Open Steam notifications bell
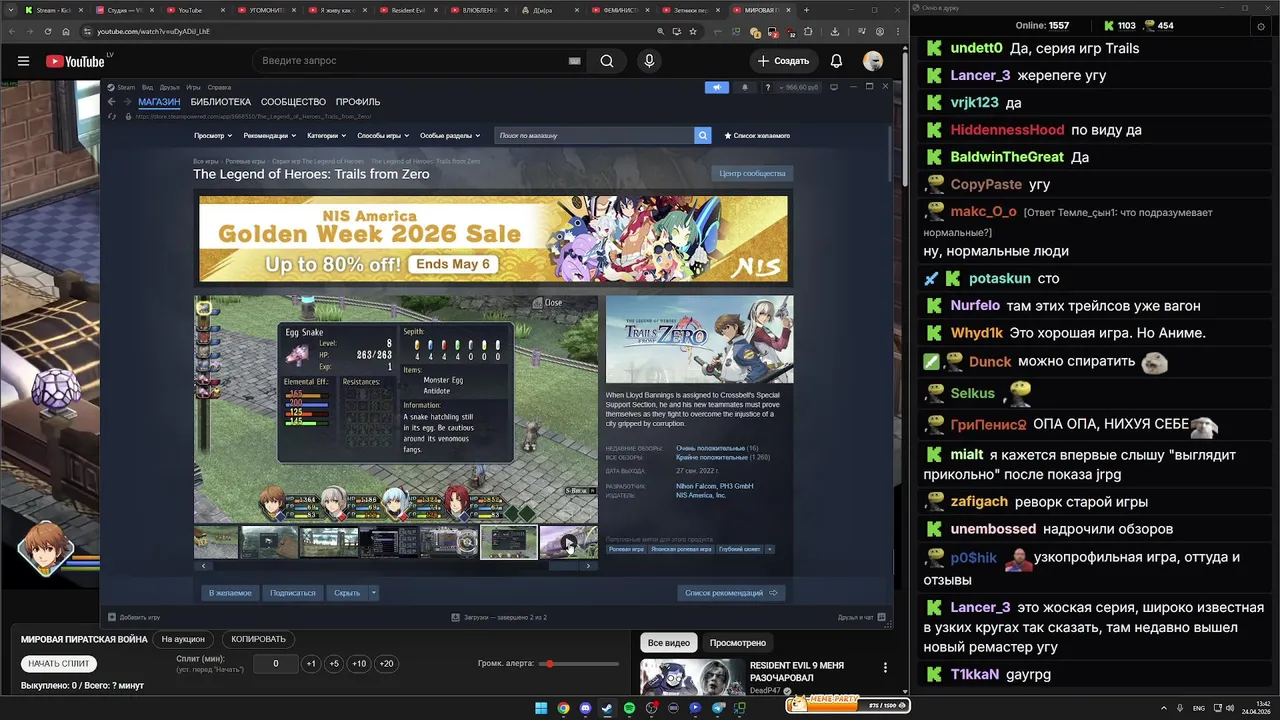This screenshot has width=1280, height=720. (744, 87)
